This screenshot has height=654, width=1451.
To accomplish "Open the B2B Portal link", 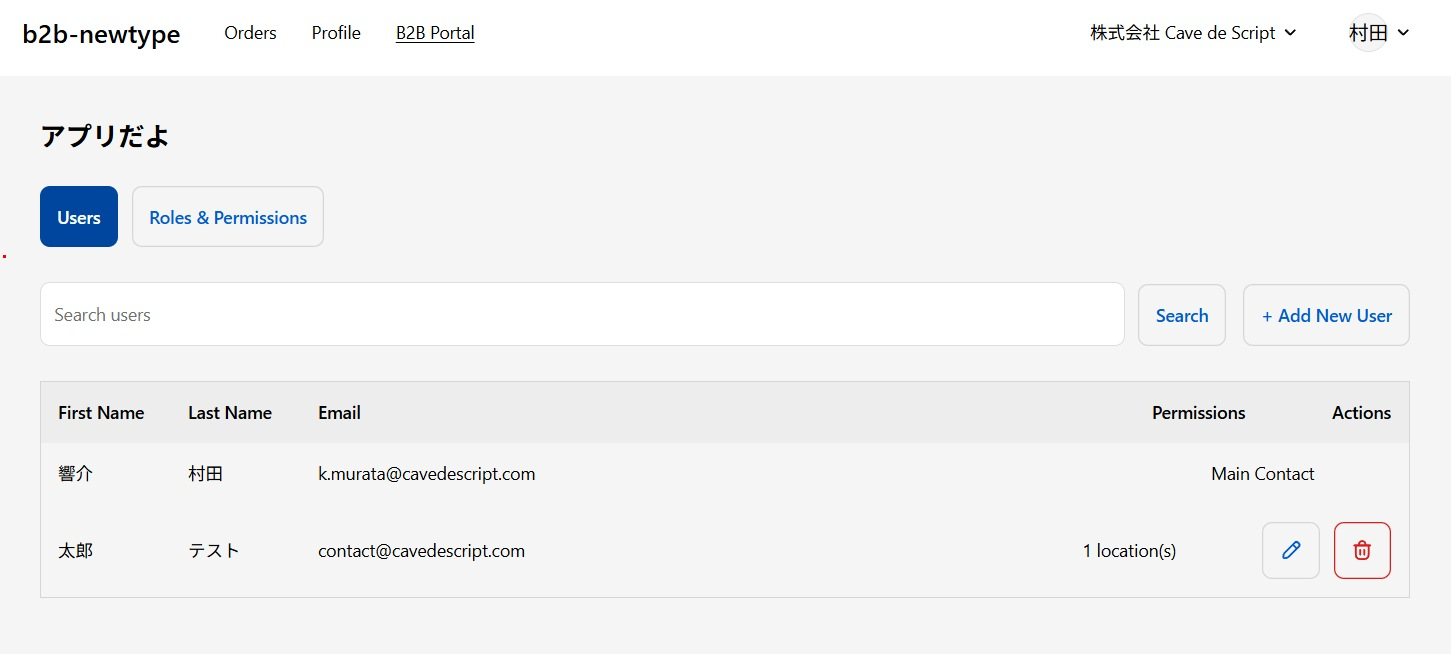I will pyautogui.click(x=435, y=33).
